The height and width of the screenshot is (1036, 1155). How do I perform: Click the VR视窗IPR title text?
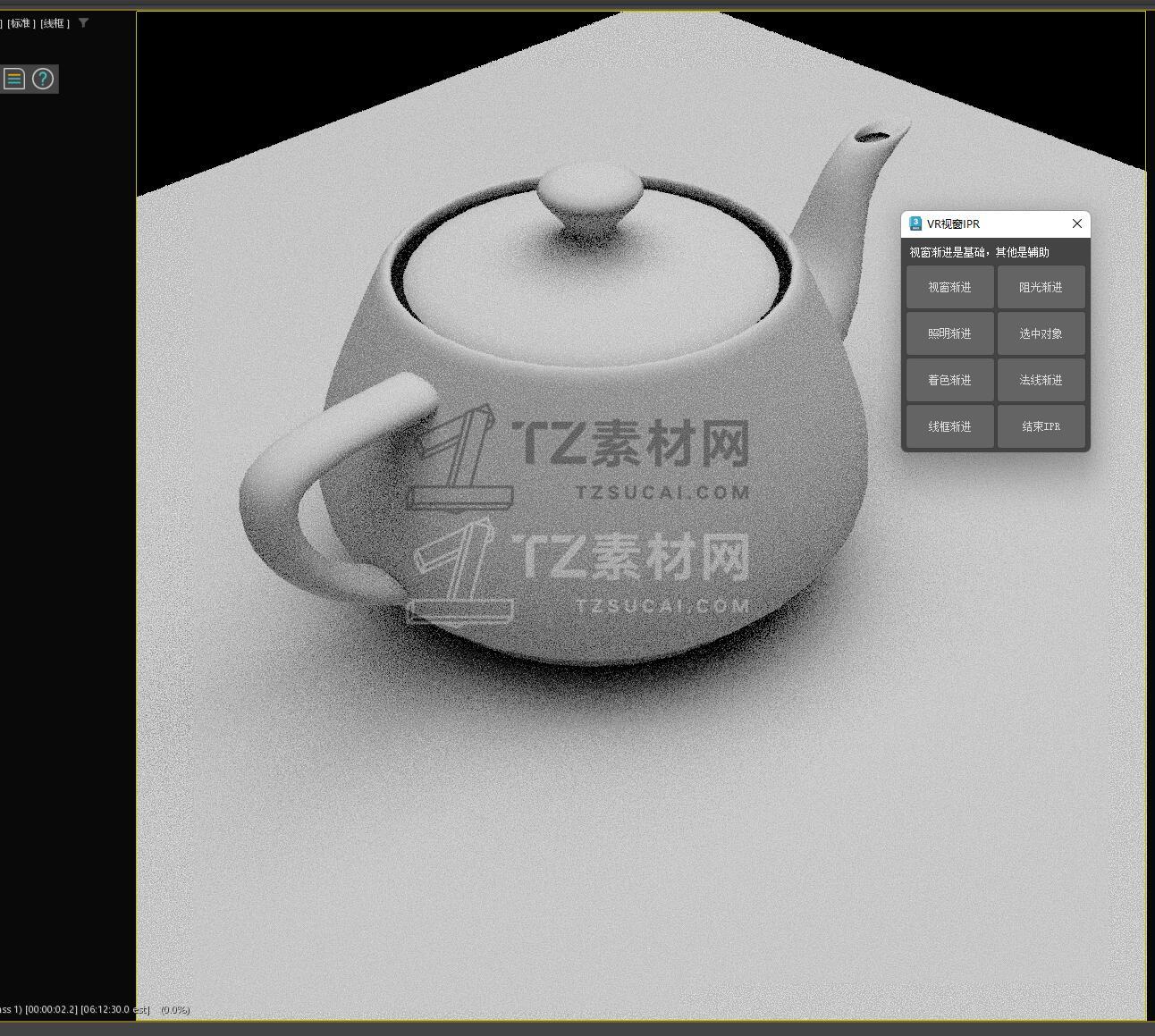[x=953, y=223]
